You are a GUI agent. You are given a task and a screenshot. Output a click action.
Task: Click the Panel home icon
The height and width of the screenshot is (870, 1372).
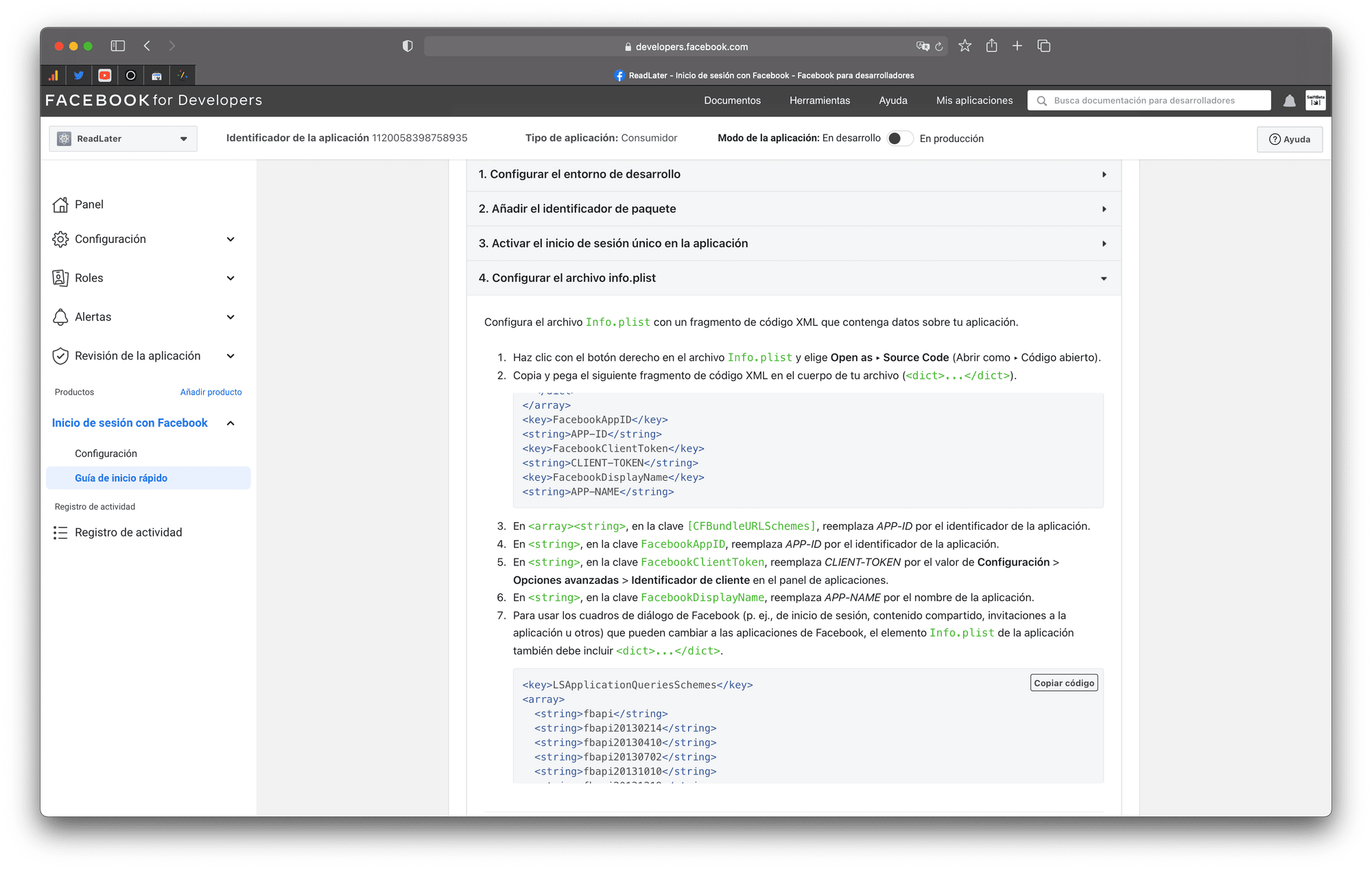tap(60, 204)
